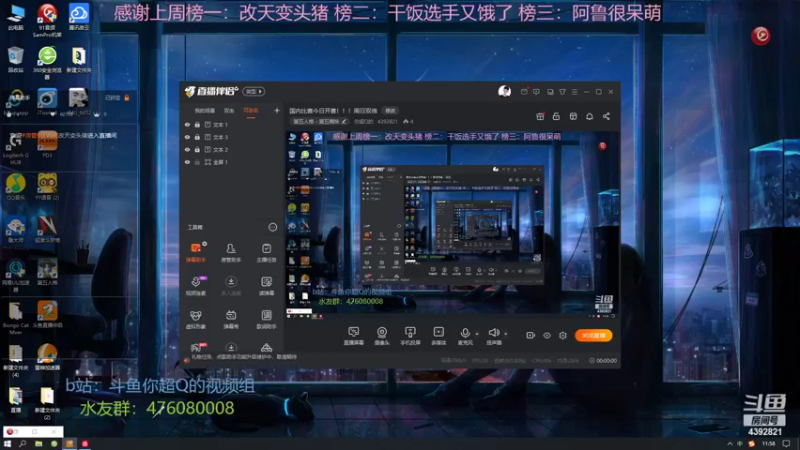Image resolution: width=800 pixels, height=450 pixels.
Task: Open the mail icon in title bar
Action: pos(524,92)
